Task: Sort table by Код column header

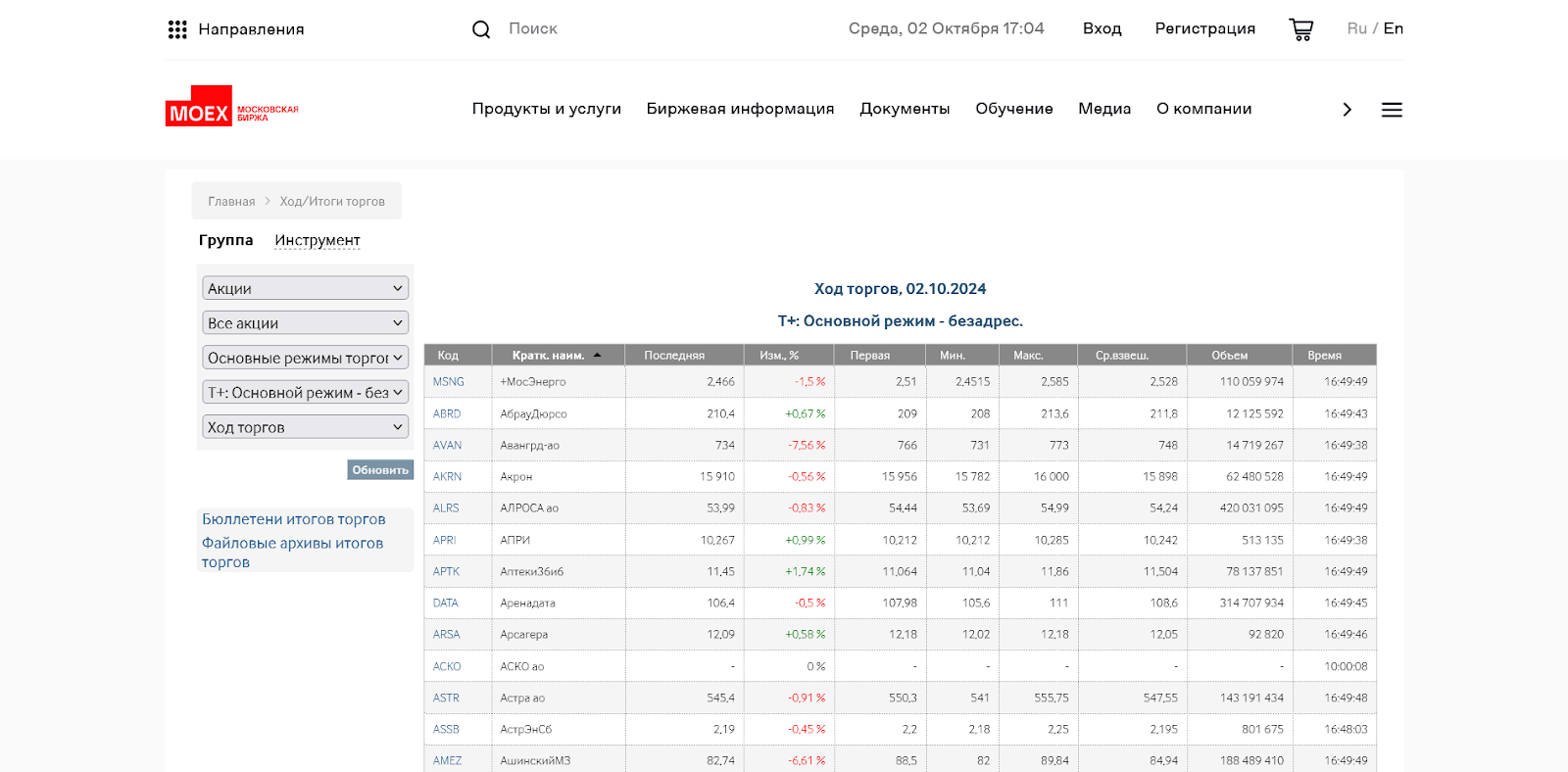Action: point(448,355)
